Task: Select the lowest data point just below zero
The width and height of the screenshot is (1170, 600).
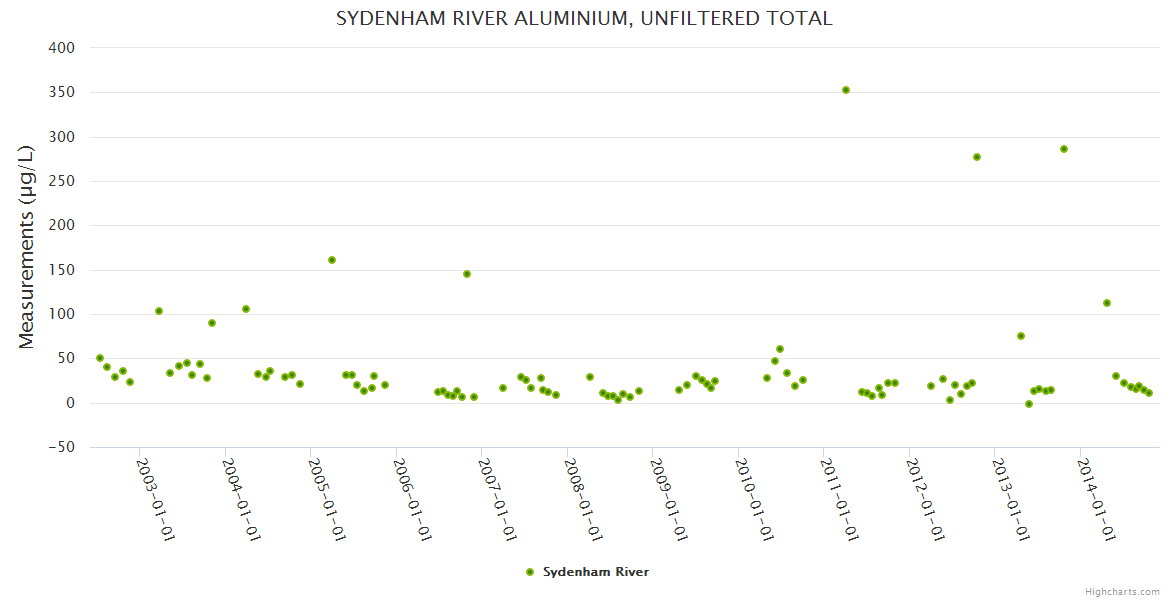Action: point(1029,404)
